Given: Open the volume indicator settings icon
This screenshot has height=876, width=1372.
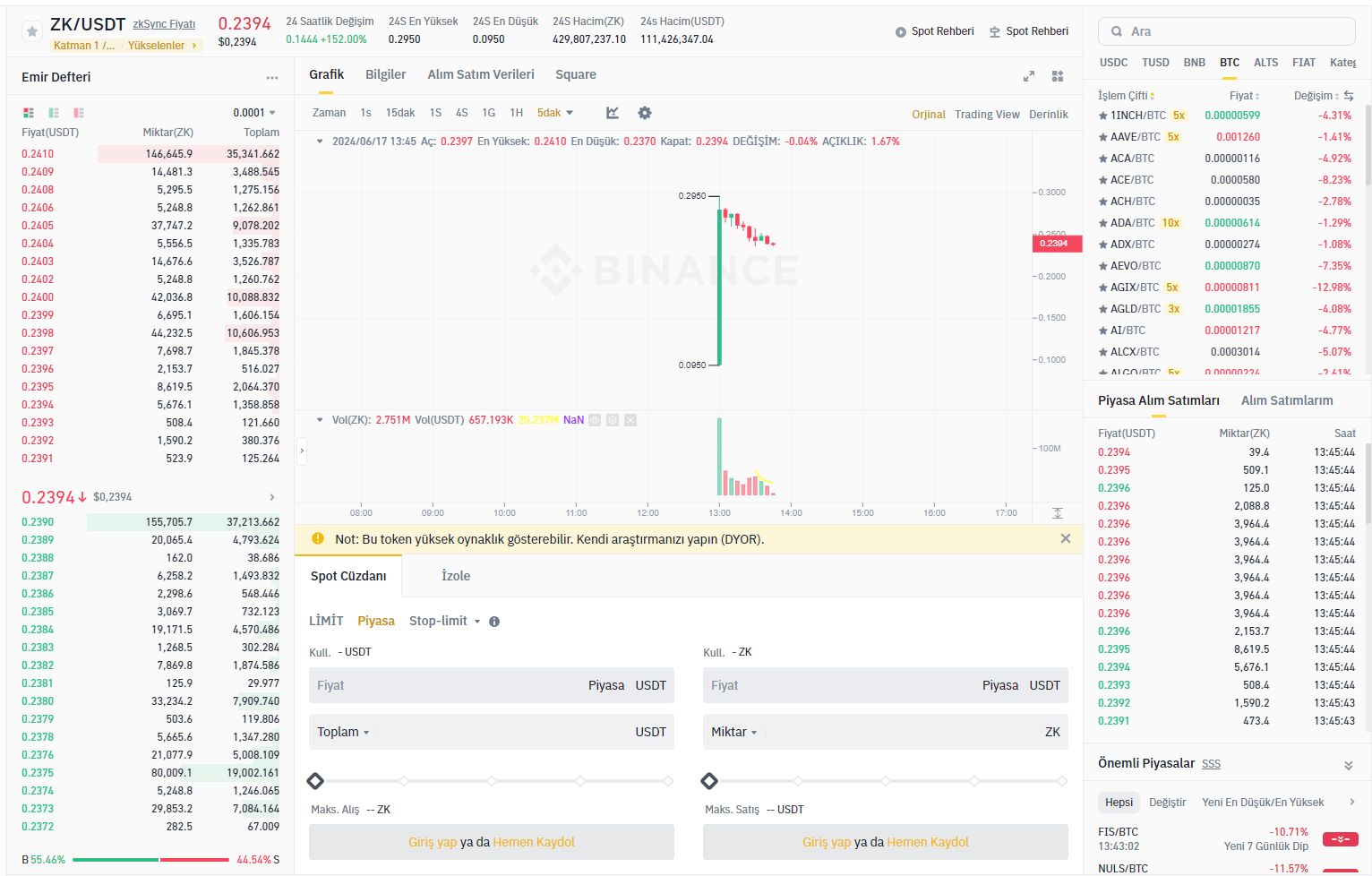Looking at the screenshot, I should pos(613,420).
